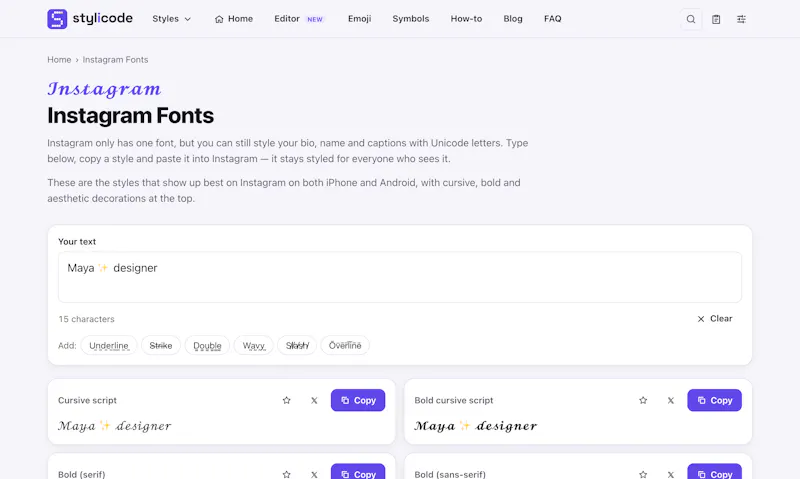Toggle the Strike decoration chip

tap(161, 345)
